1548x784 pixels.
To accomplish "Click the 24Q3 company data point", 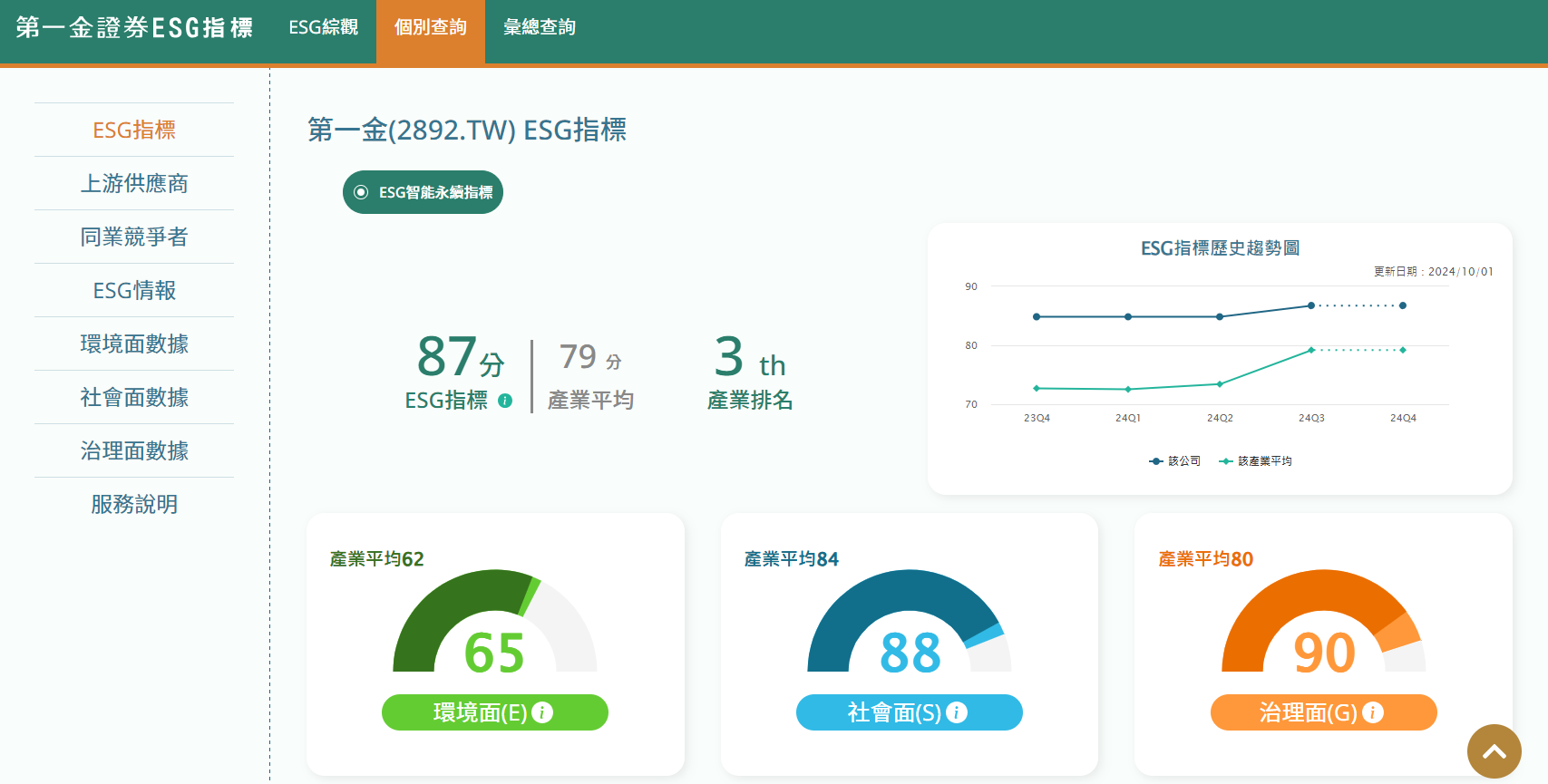I will (x=1311, y=305).
